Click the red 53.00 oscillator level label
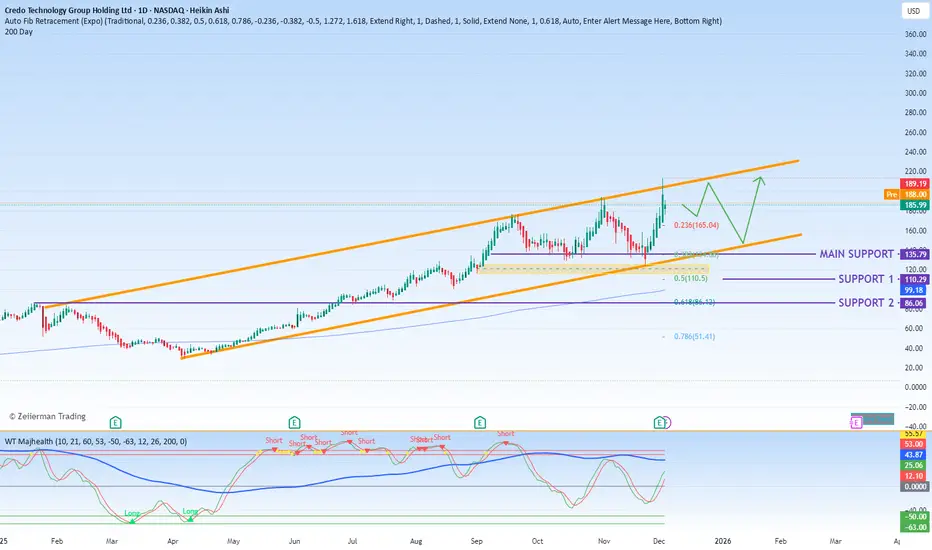 coord(914,444)
